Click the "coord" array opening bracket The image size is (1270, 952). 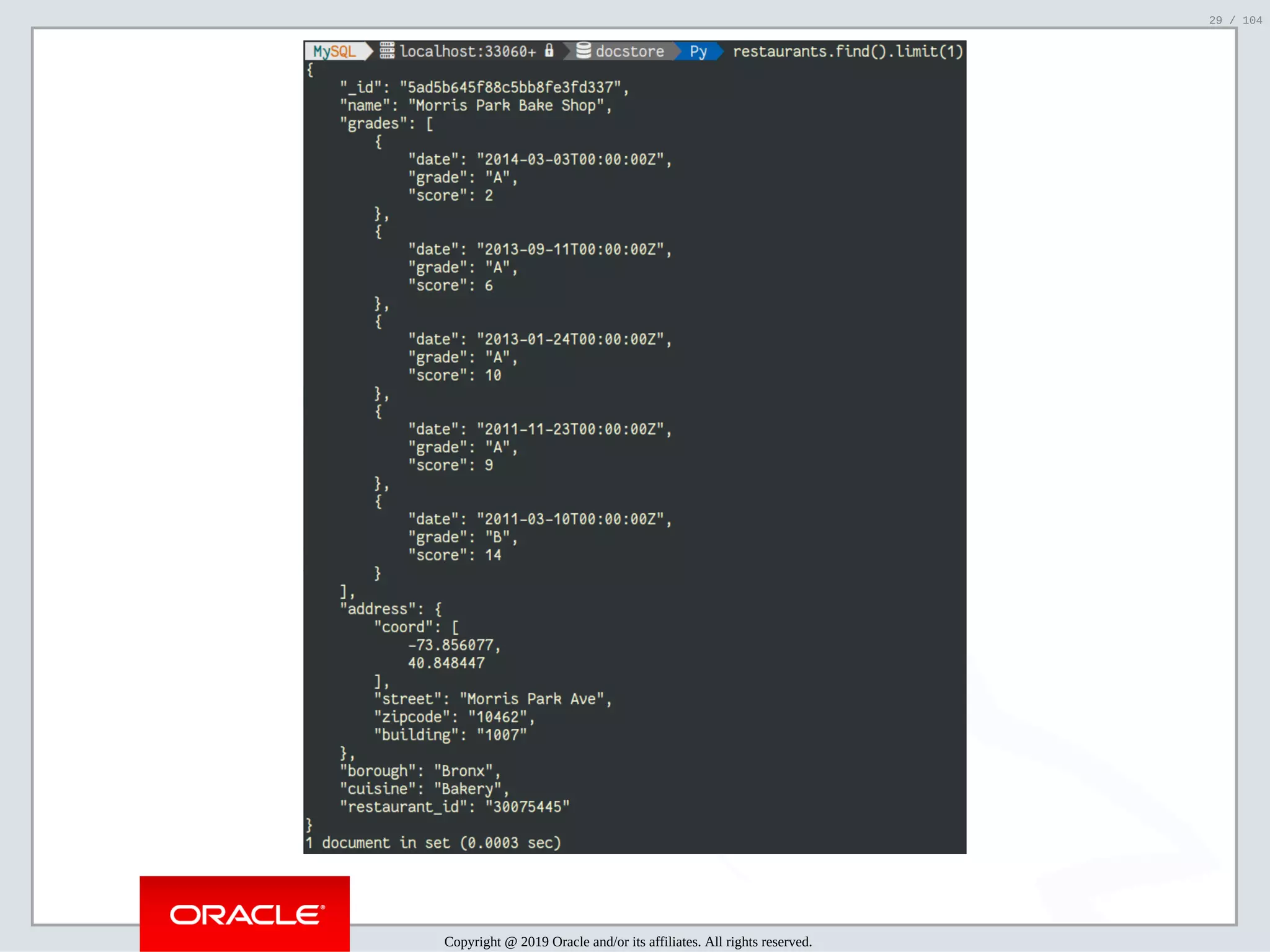point(455,627)
